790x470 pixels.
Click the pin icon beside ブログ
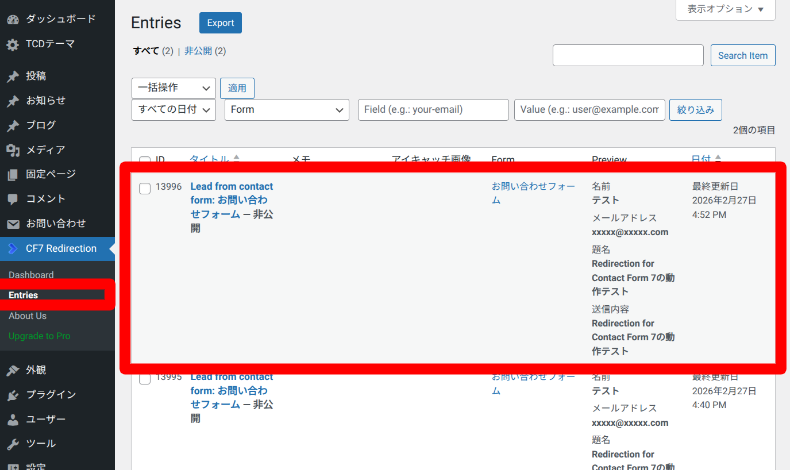click(x=13, y=126)
